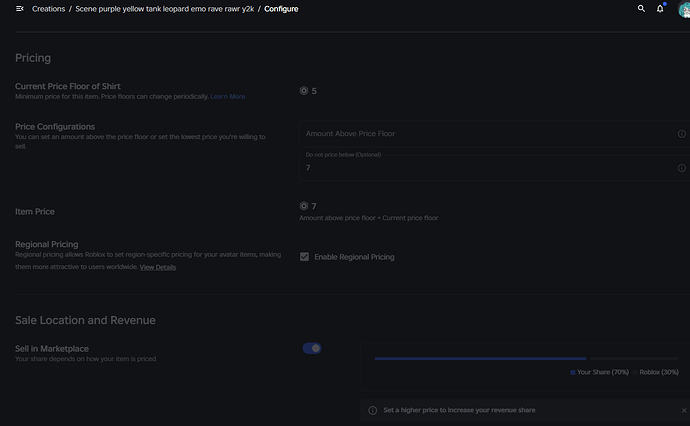Viewport: 690px width, 426px height.
Task: Open the Scene purple yellow tank breadcrumb
Action: point(165,9)
